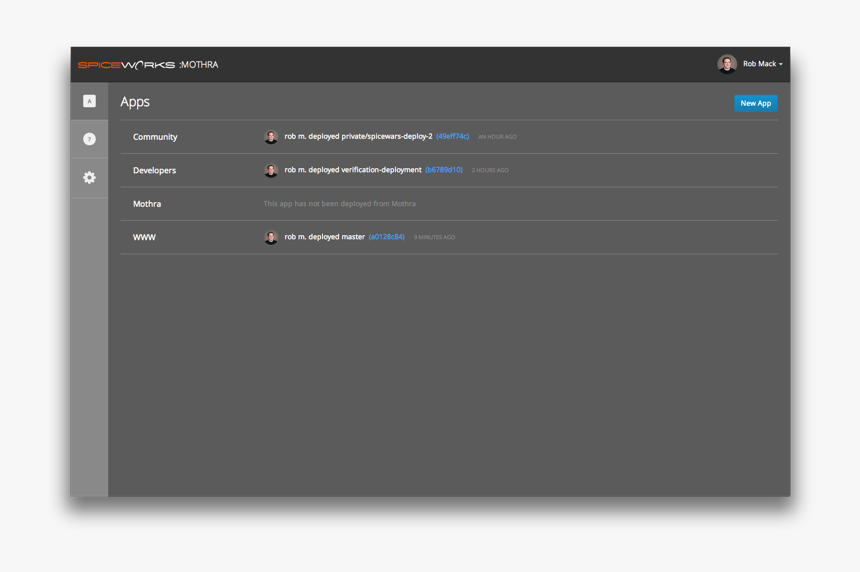Open the Mothra app

click(x=147, y=204)
